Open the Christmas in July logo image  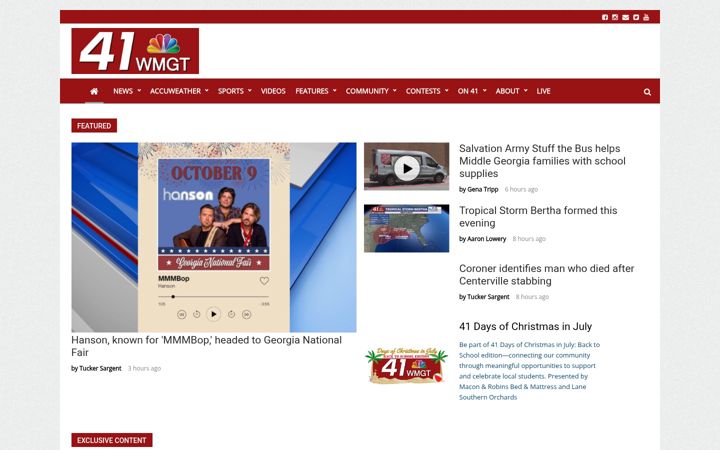(x=406, y=366)
